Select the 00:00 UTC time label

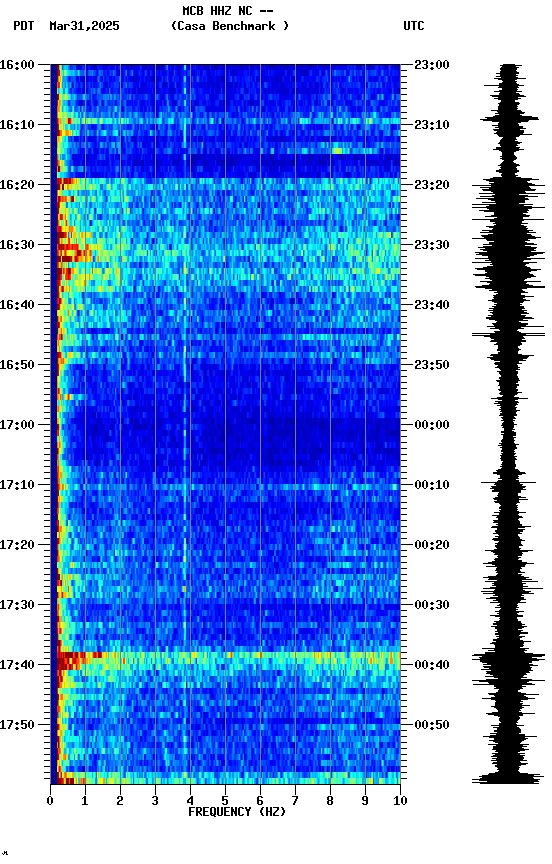432,425
